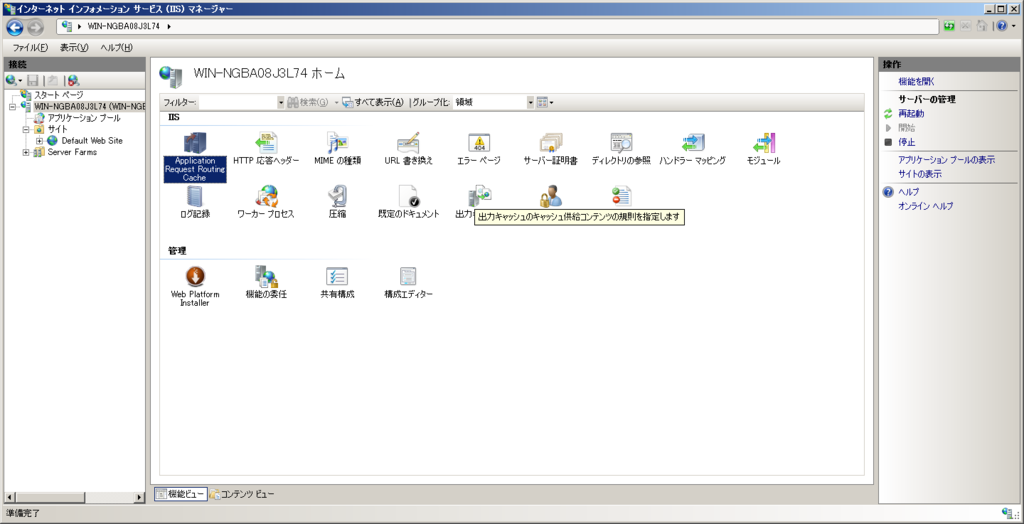Expand the Default Web Site node

(39, 141)
